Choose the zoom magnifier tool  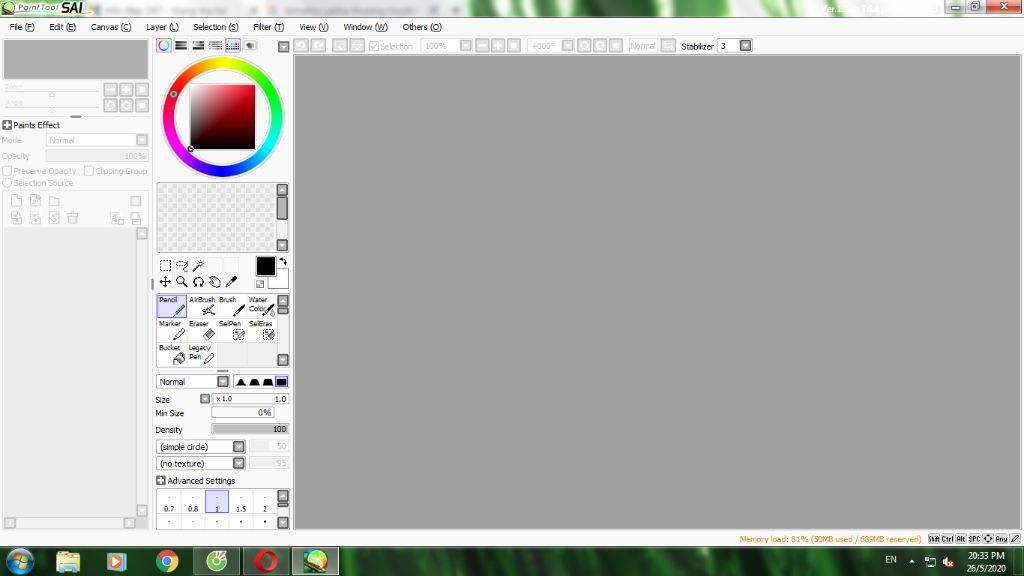(x=182, y=281)
